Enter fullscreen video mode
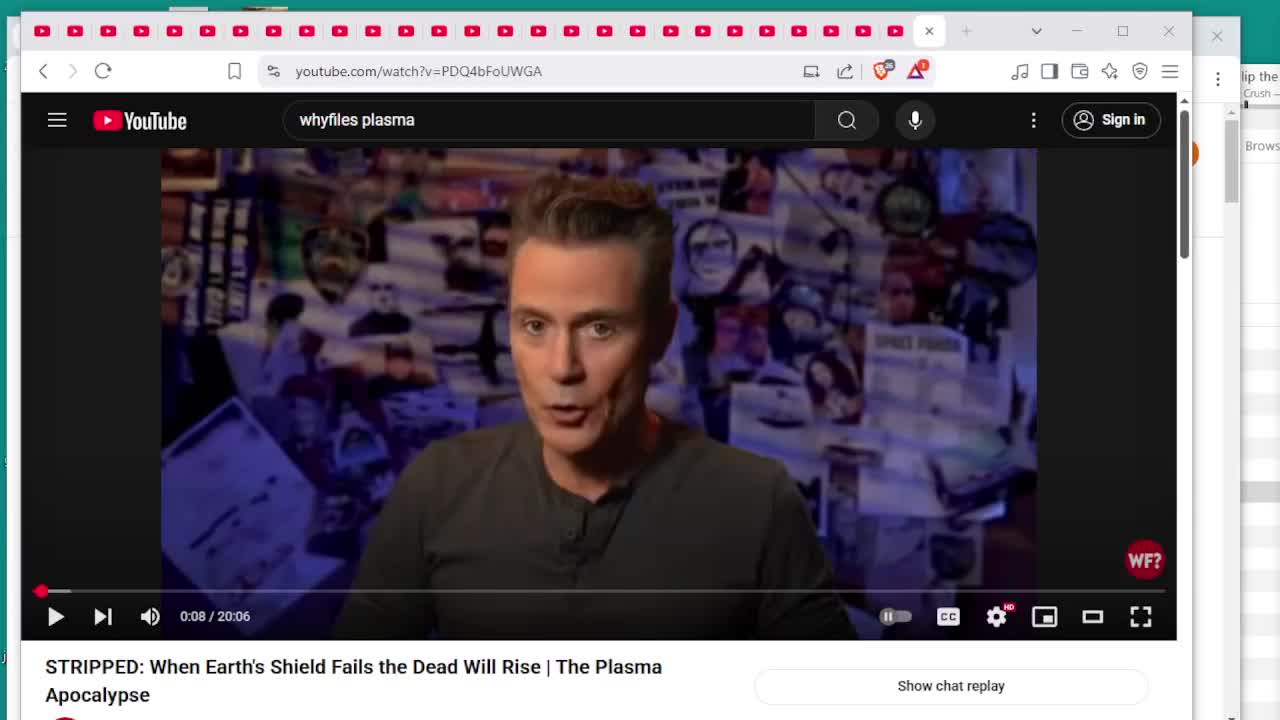 point(1140,617)
